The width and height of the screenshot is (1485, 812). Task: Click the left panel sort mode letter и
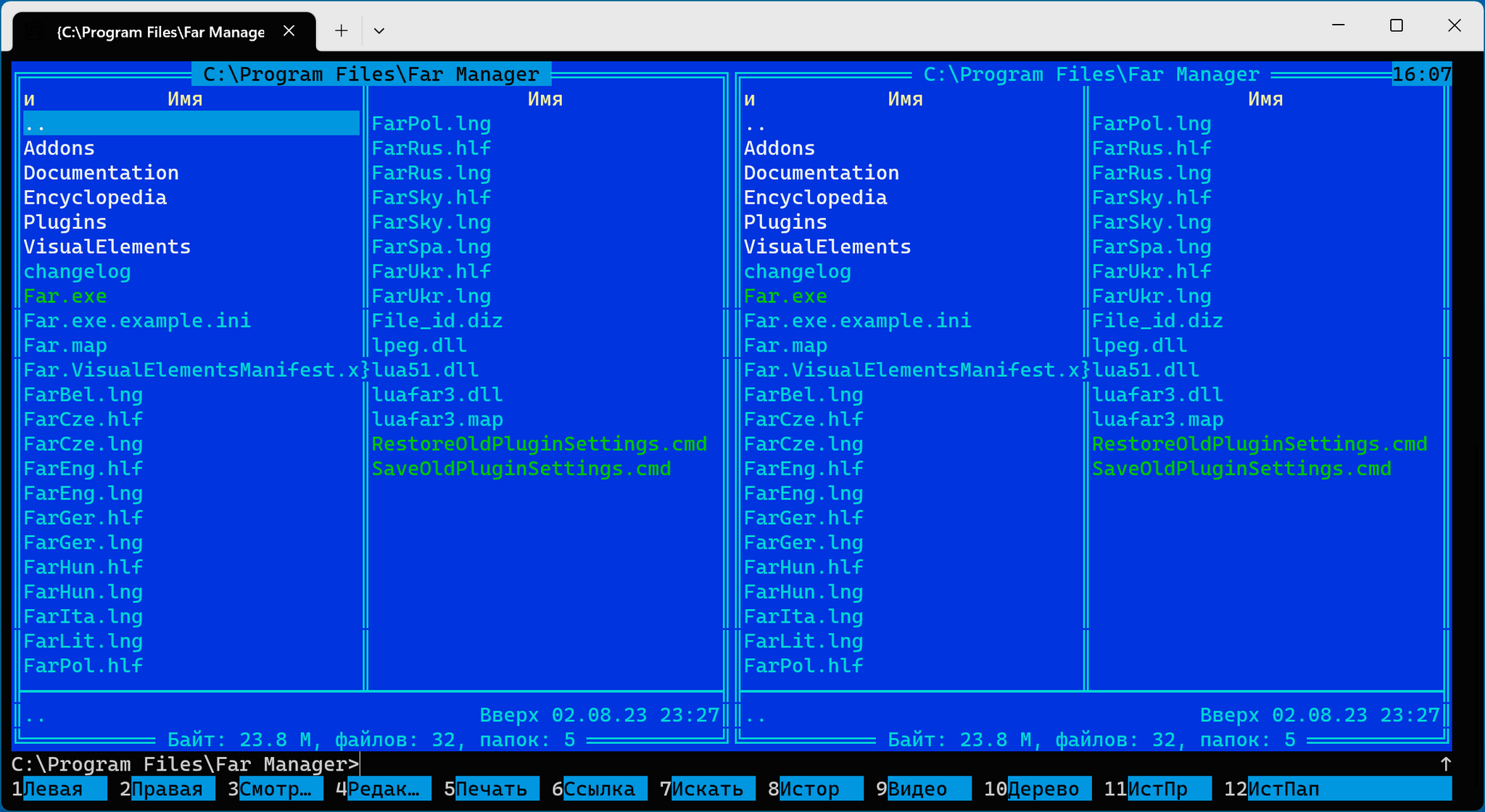click(29, 99)
